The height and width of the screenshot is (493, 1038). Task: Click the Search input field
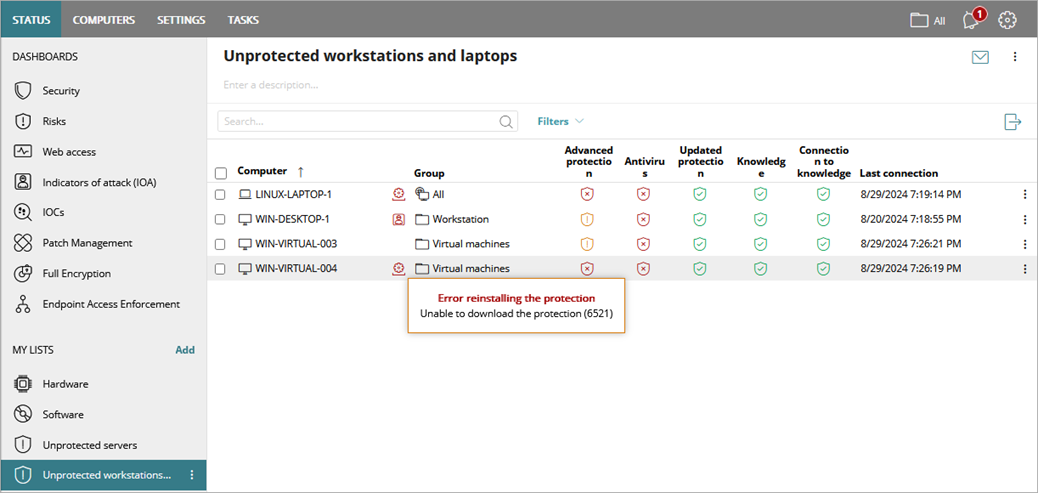[x=355, y=122]
